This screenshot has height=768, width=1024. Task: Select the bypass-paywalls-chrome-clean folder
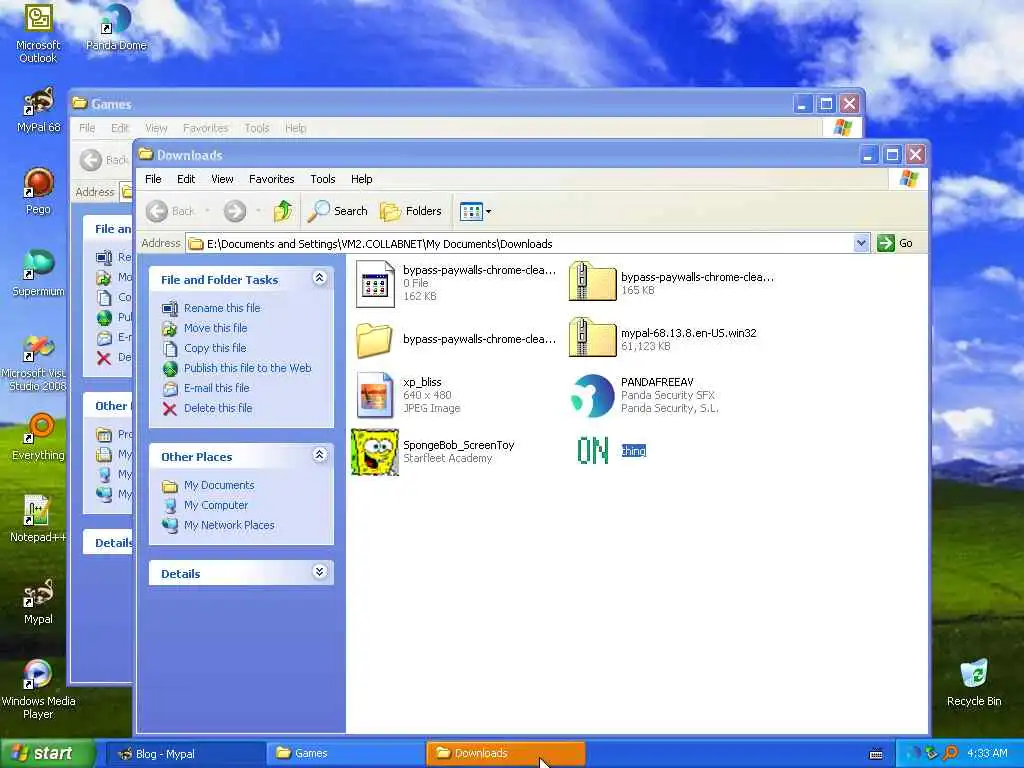[x=456, y=340]
